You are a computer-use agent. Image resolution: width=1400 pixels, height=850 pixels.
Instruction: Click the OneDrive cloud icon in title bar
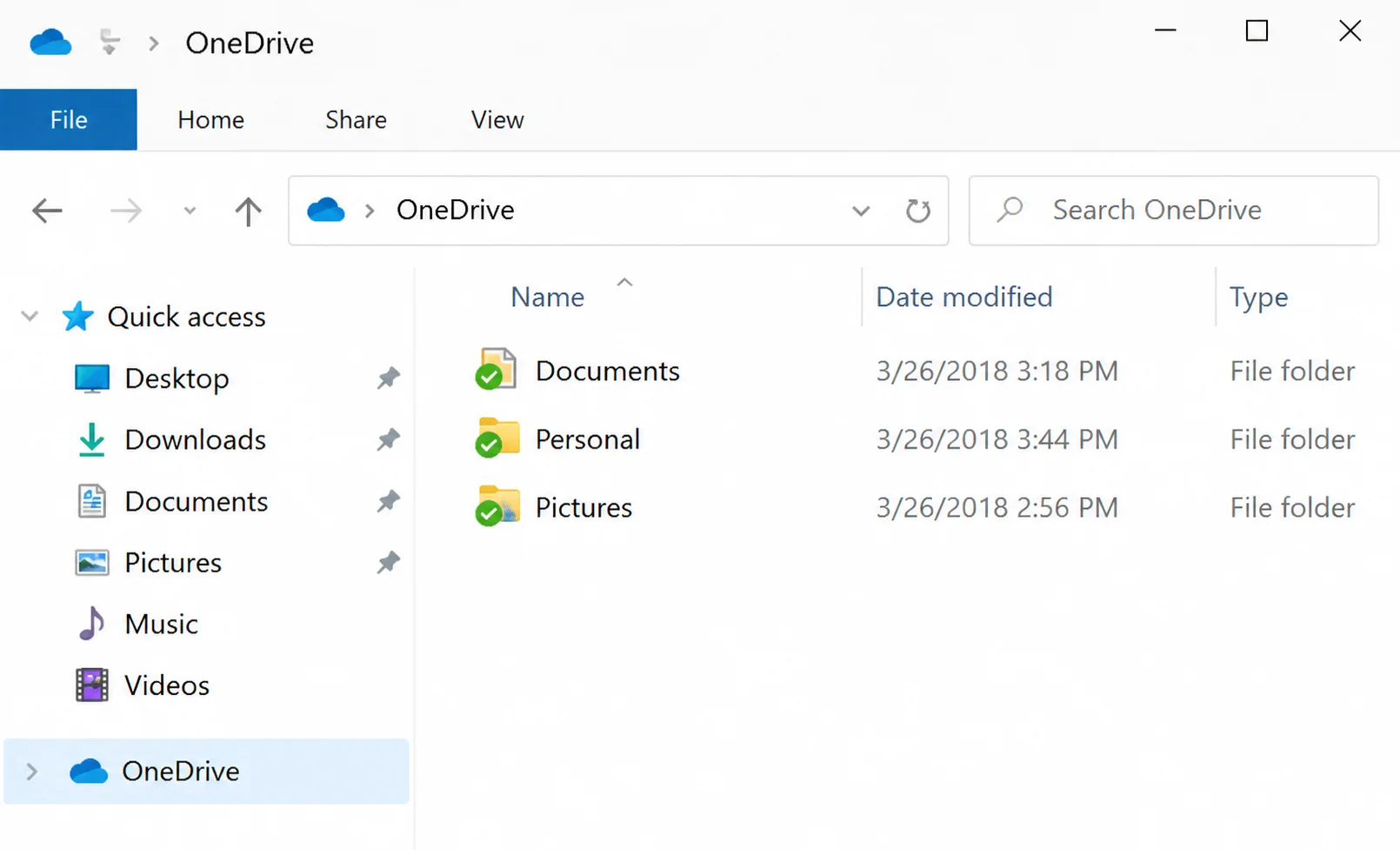pos(50,42)
